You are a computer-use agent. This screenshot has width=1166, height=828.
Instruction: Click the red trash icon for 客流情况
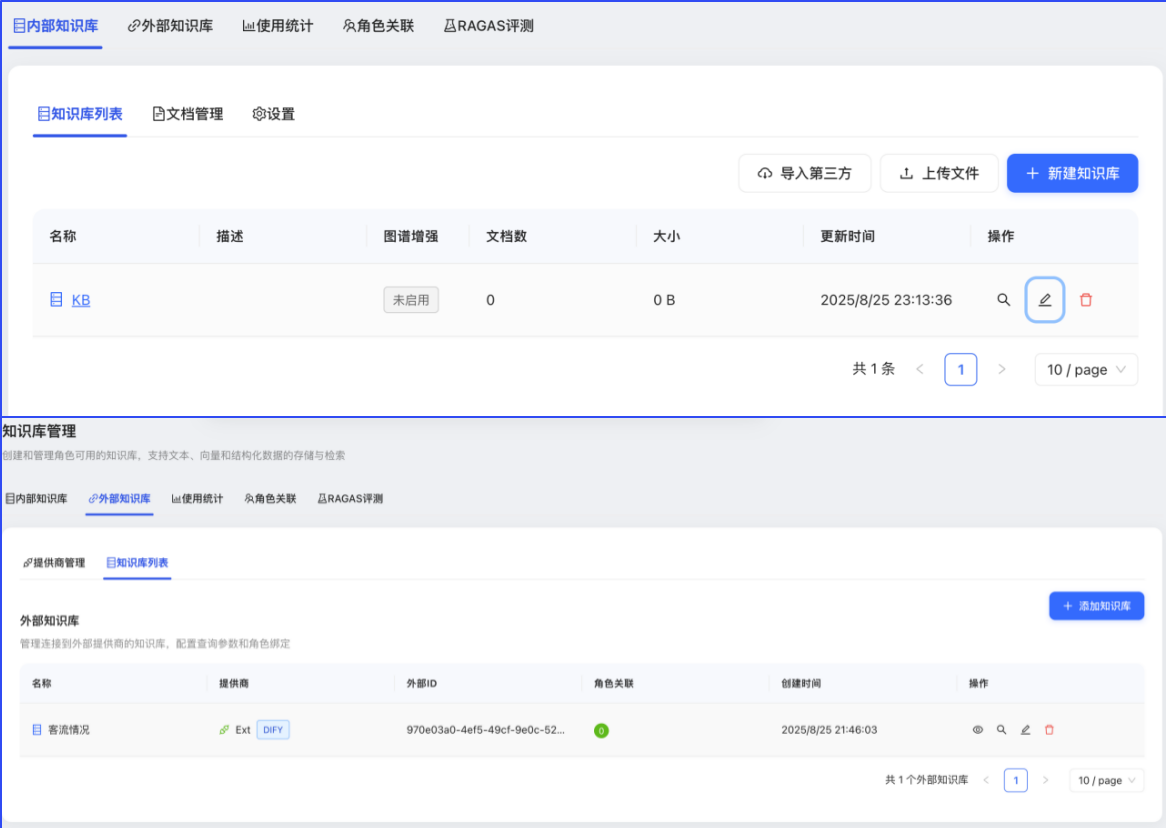click(1049, 730)
